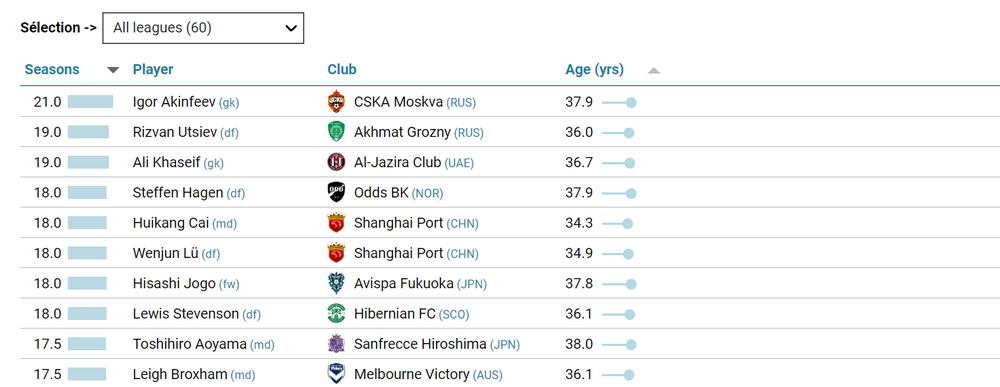Click the Akhmat Grozny club logo

point(335,132)
